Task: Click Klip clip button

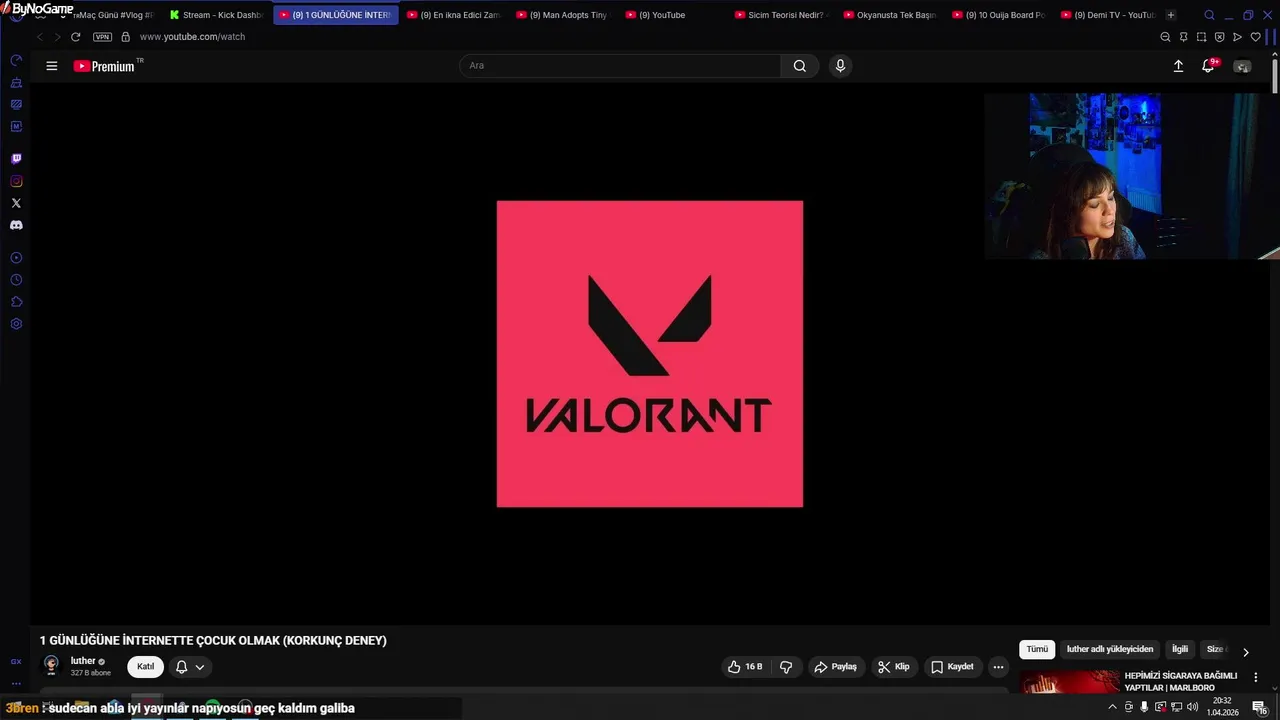Action: [893, 667]
